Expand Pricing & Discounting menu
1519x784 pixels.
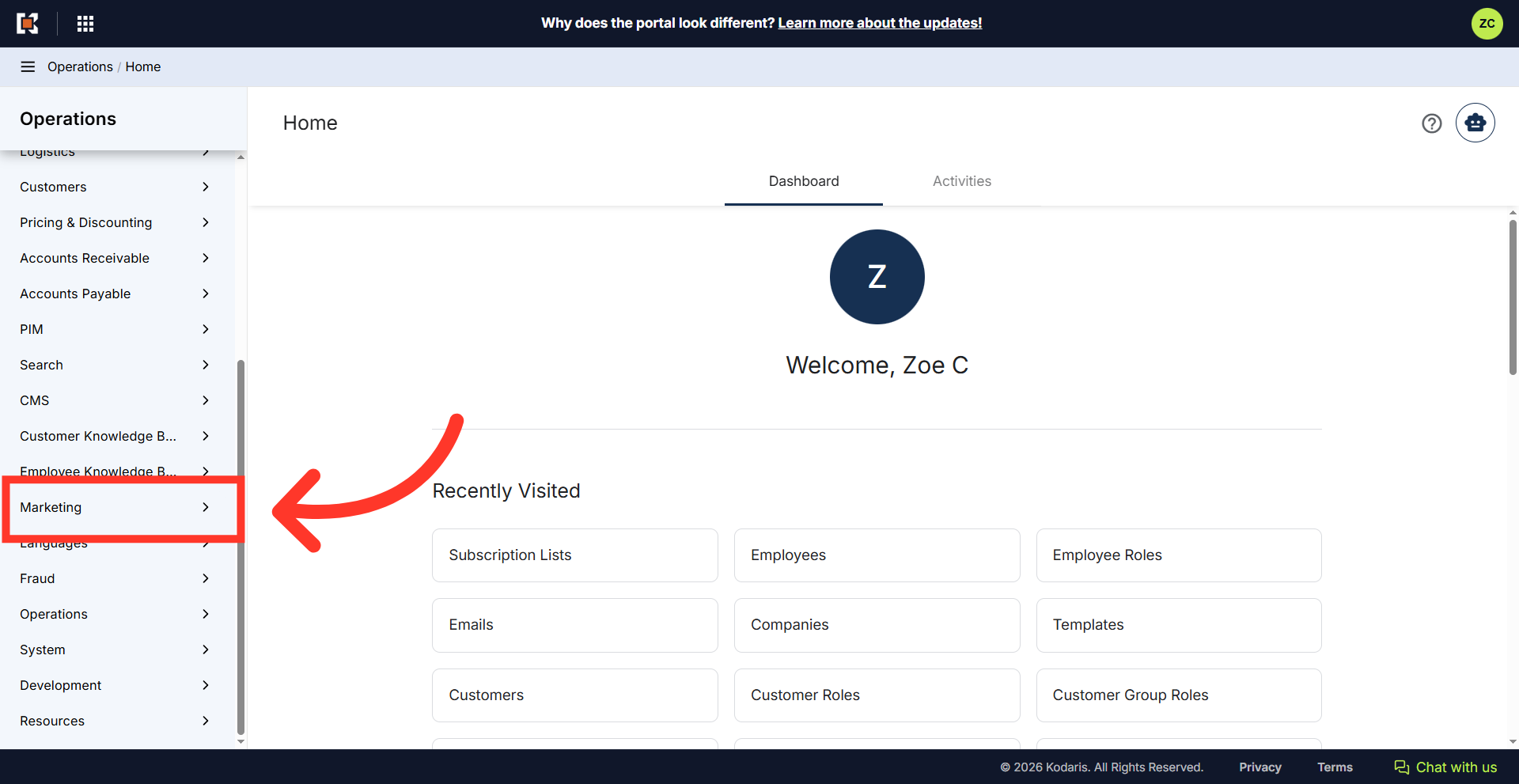[x=116, y=222]
